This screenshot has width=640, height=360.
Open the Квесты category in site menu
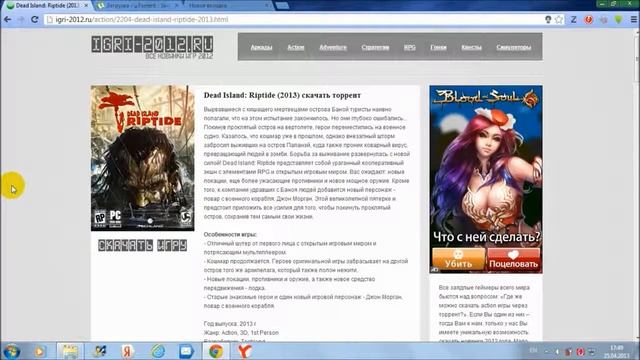(x=471, y=47)
